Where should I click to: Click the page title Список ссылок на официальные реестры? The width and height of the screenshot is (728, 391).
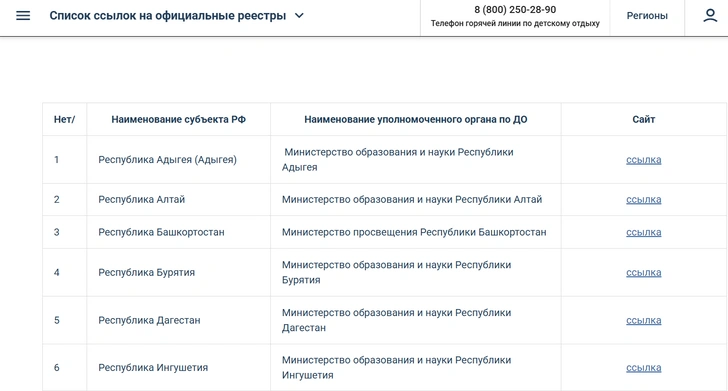[x=168, y=15]
